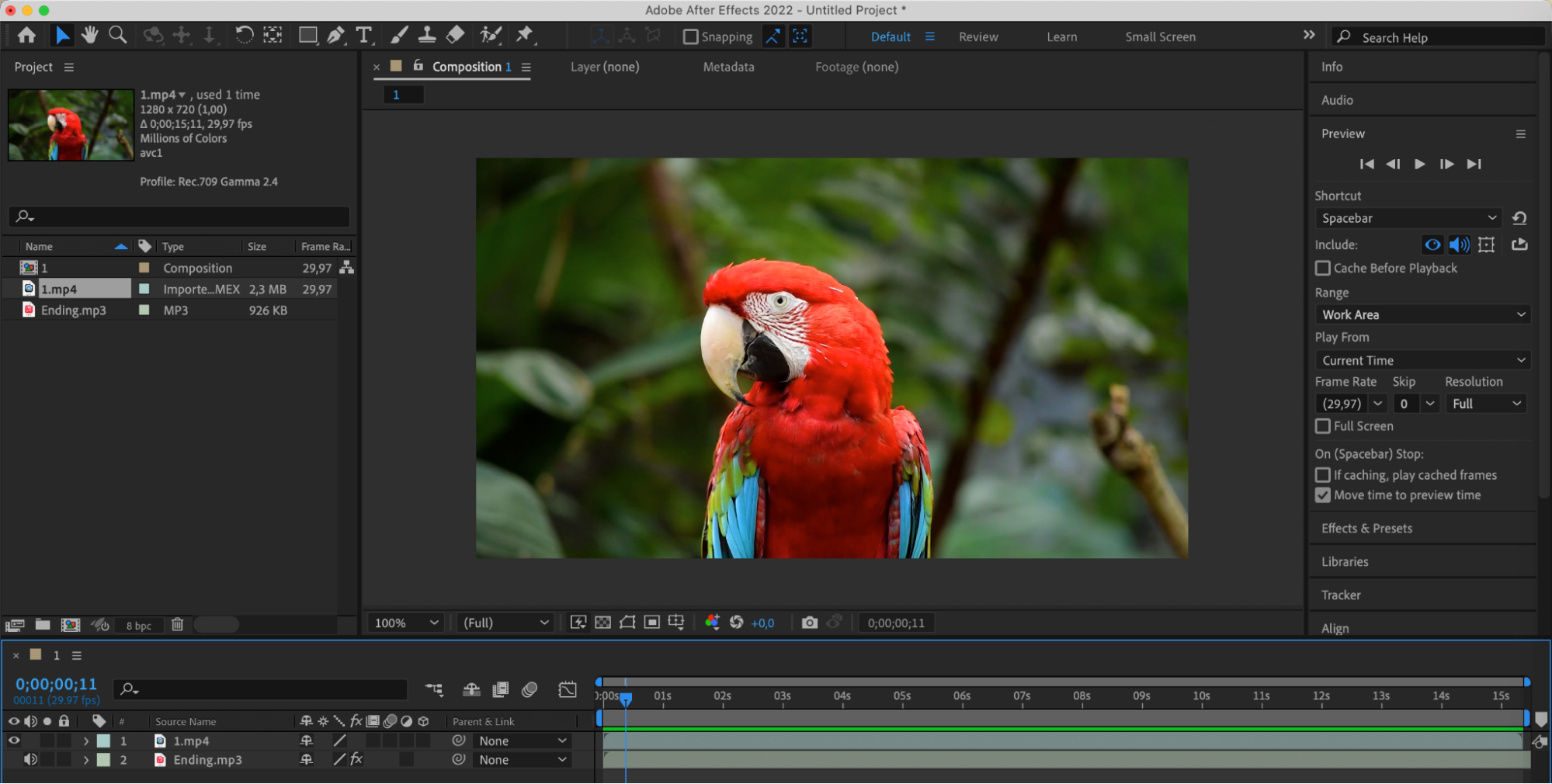Open the Effects & Presets panel
This screenshot has height=784, width=1552.
click(1366, 528)
